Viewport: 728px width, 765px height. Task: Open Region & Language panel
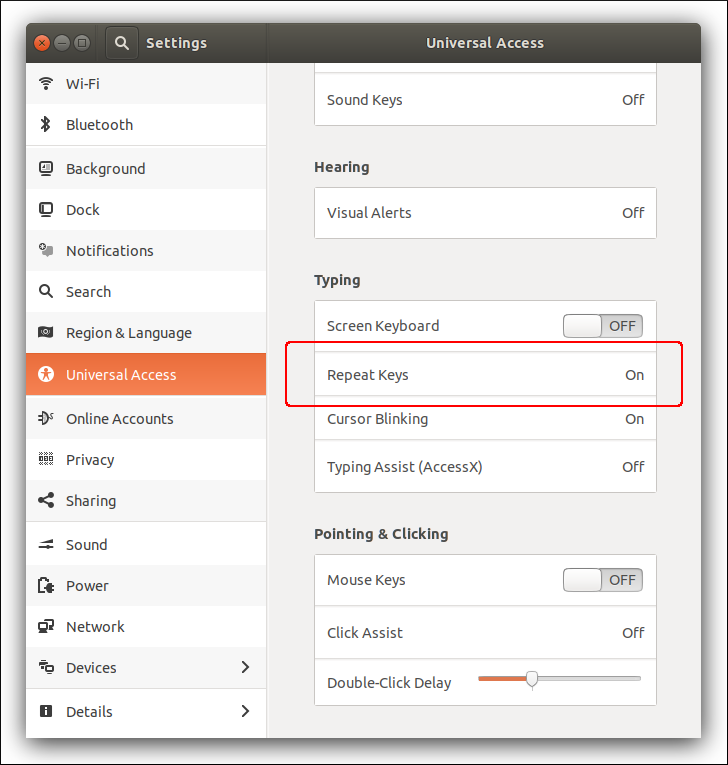point(146,332)
